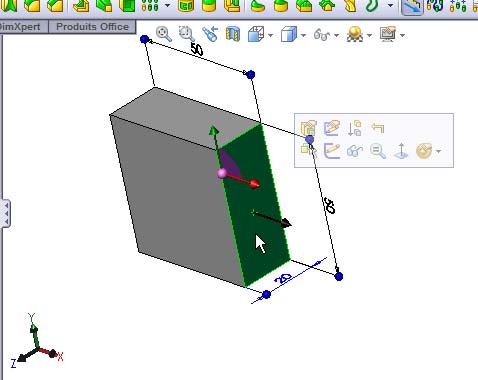
Task: Open the Display Style dropdown arrow
Action: 303,35
